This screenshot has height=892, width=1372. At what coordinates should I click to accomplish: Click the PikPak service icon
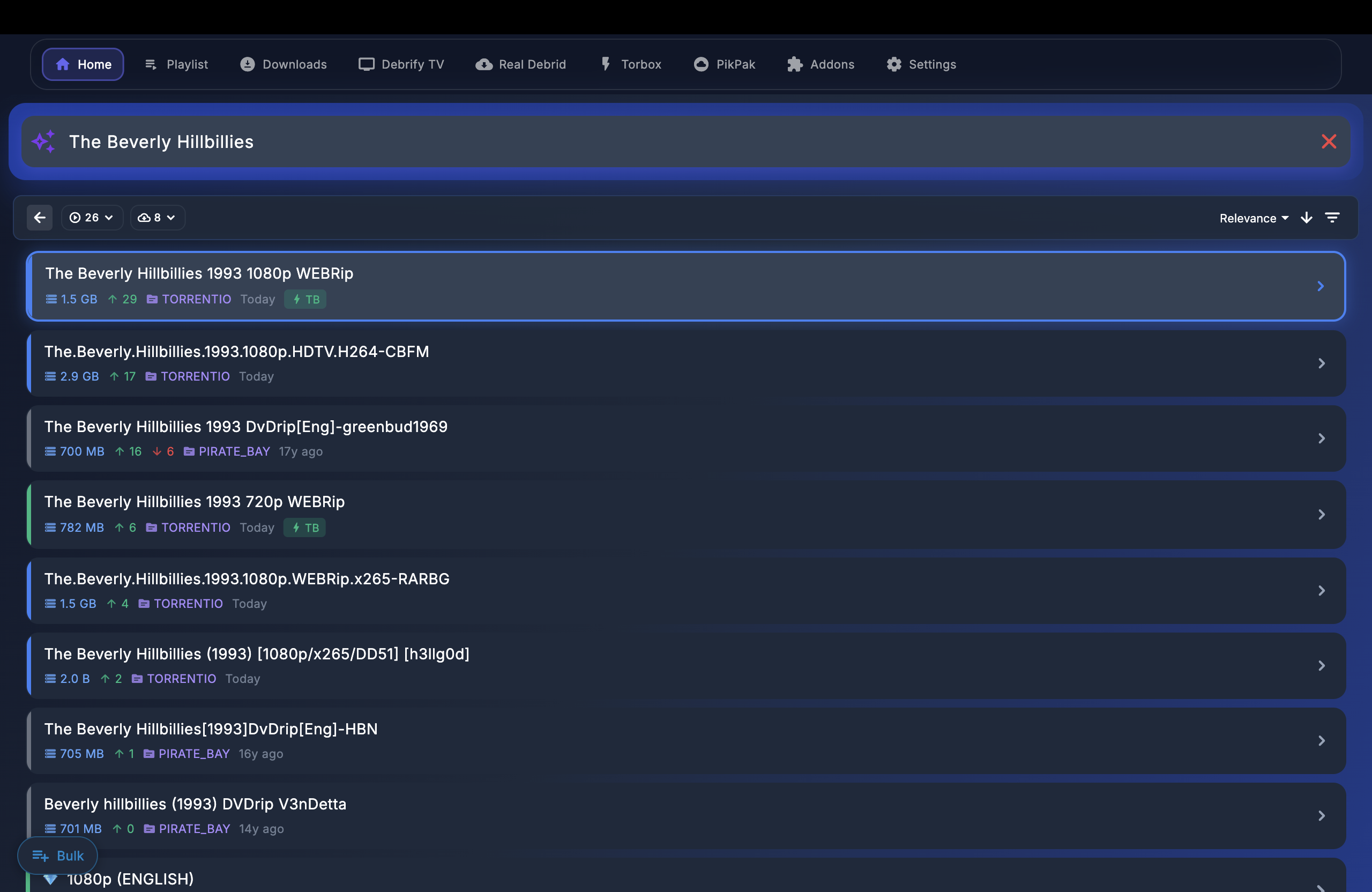701,64
